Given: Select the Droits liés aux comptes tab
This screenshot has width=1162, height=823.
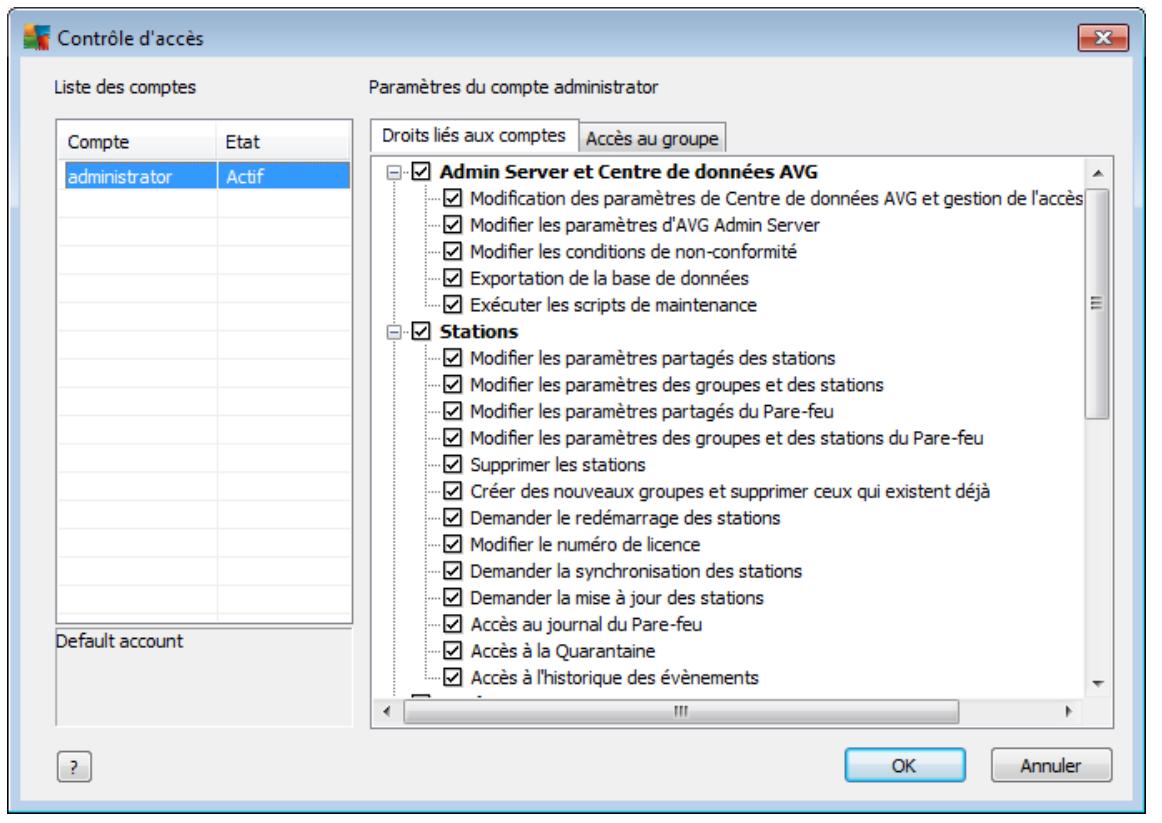Looking at the screenshot, I should (x=474, y=136).
